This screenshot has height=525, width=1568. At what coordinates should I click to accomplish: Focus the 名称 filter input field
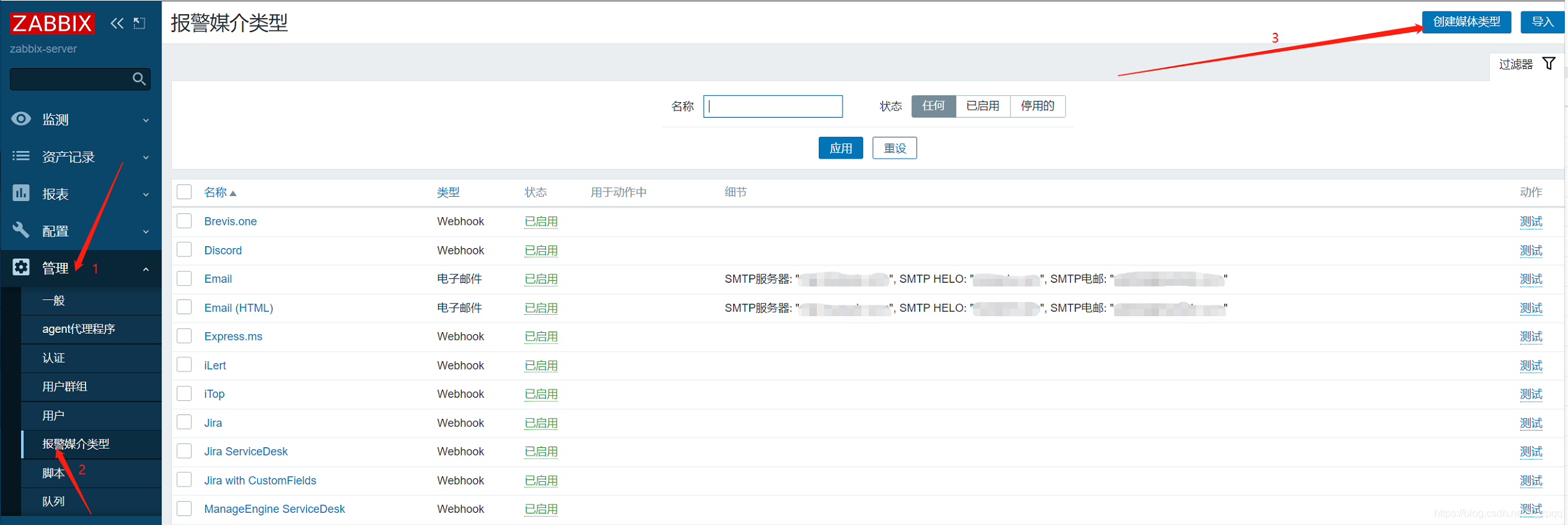click(773, 106)
